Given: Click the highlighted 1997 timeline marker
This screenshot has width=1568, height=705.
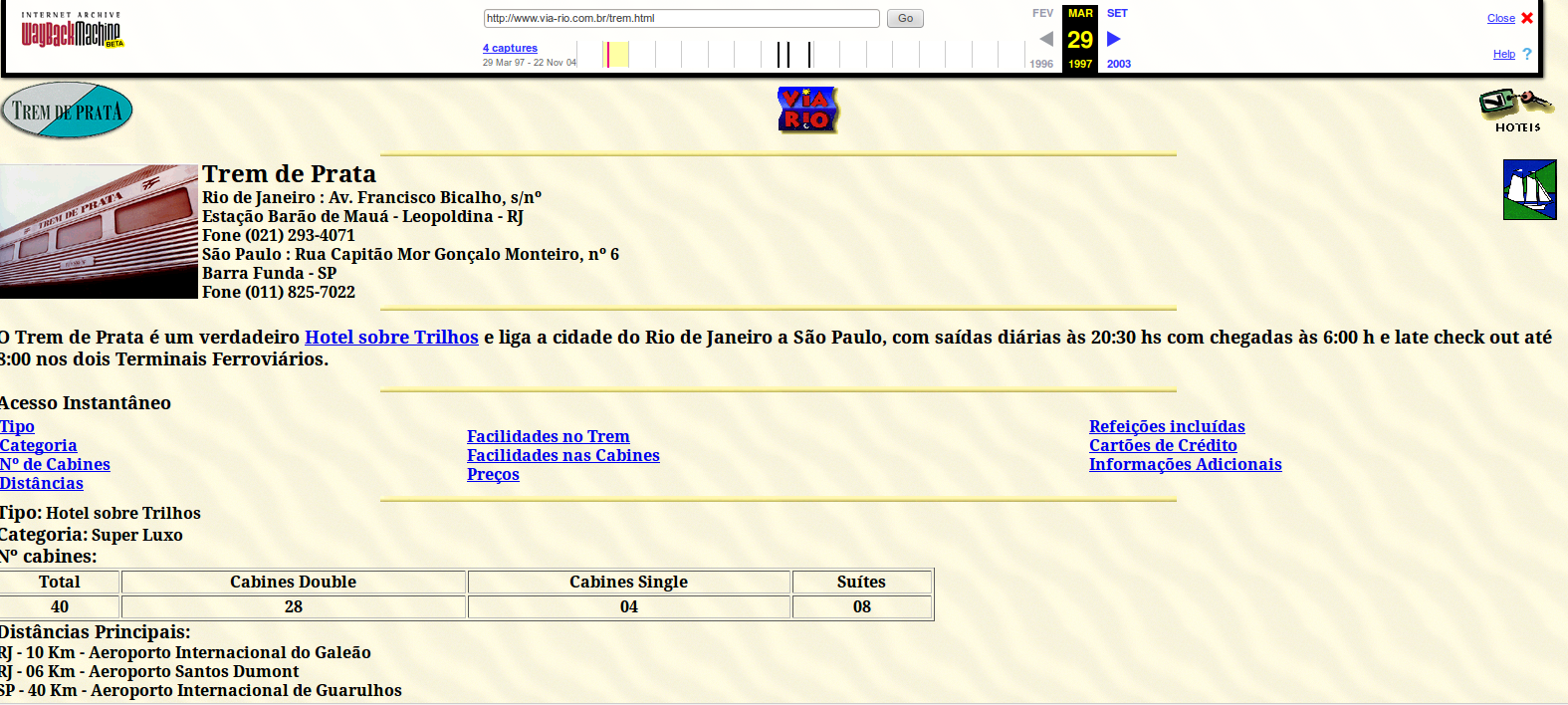Looking at the screenshot, I should pyautogui.click(x=616, y=54).
